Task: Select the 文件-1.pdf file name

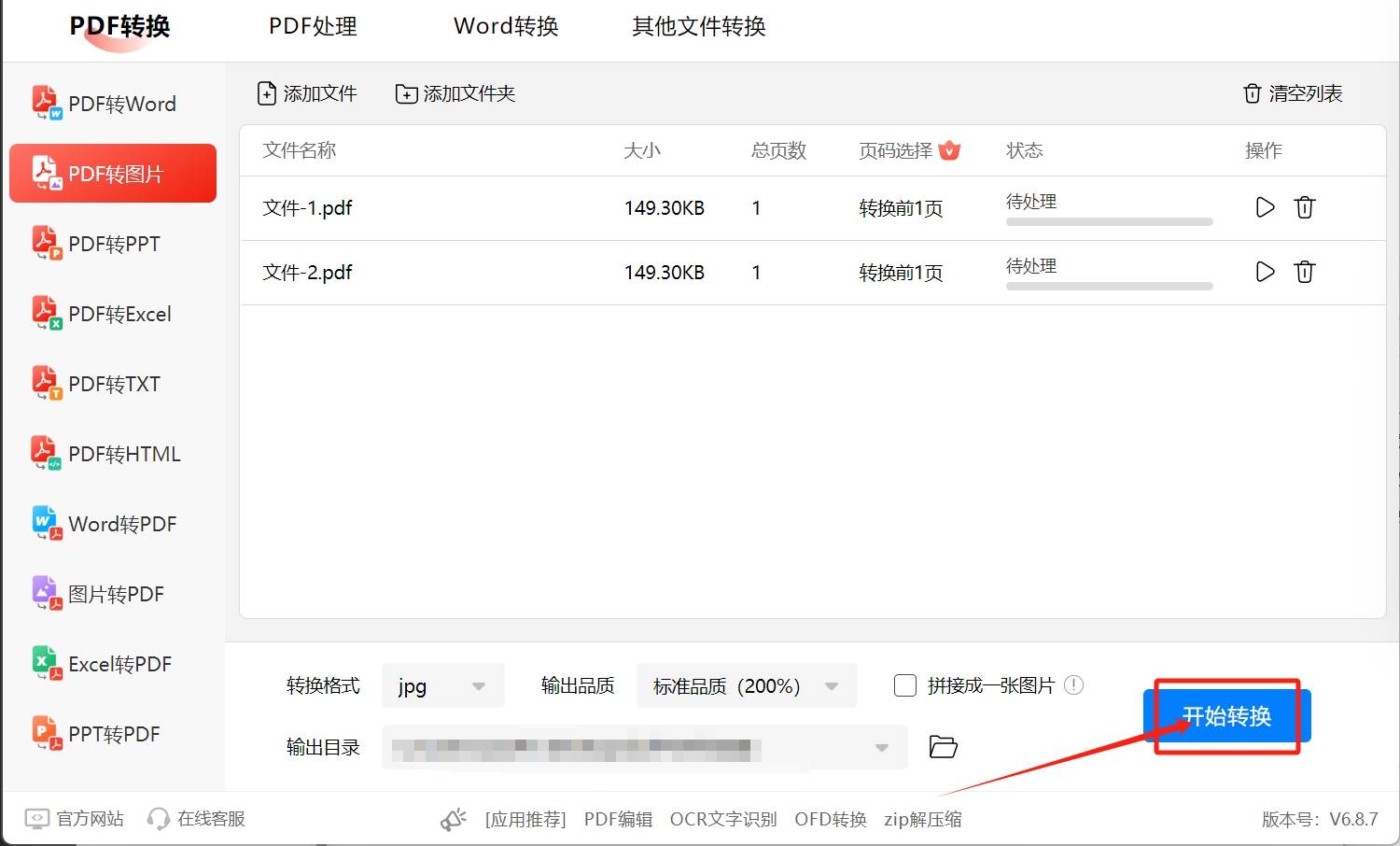Action: tap(307, 208)
